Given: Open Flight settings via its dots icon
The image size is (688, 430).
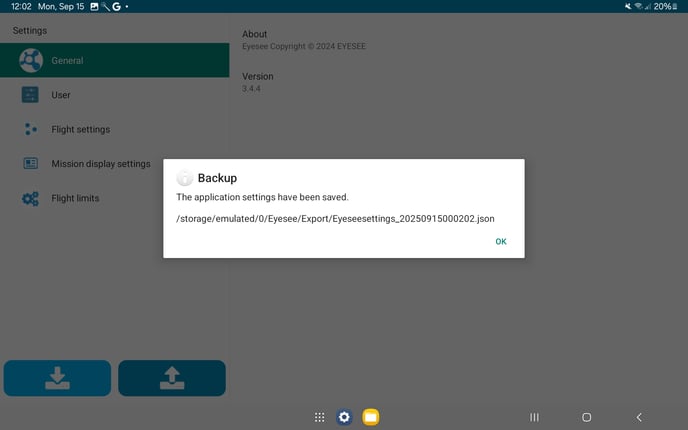Looking at the screenshot, I should [x=31, y=129].
